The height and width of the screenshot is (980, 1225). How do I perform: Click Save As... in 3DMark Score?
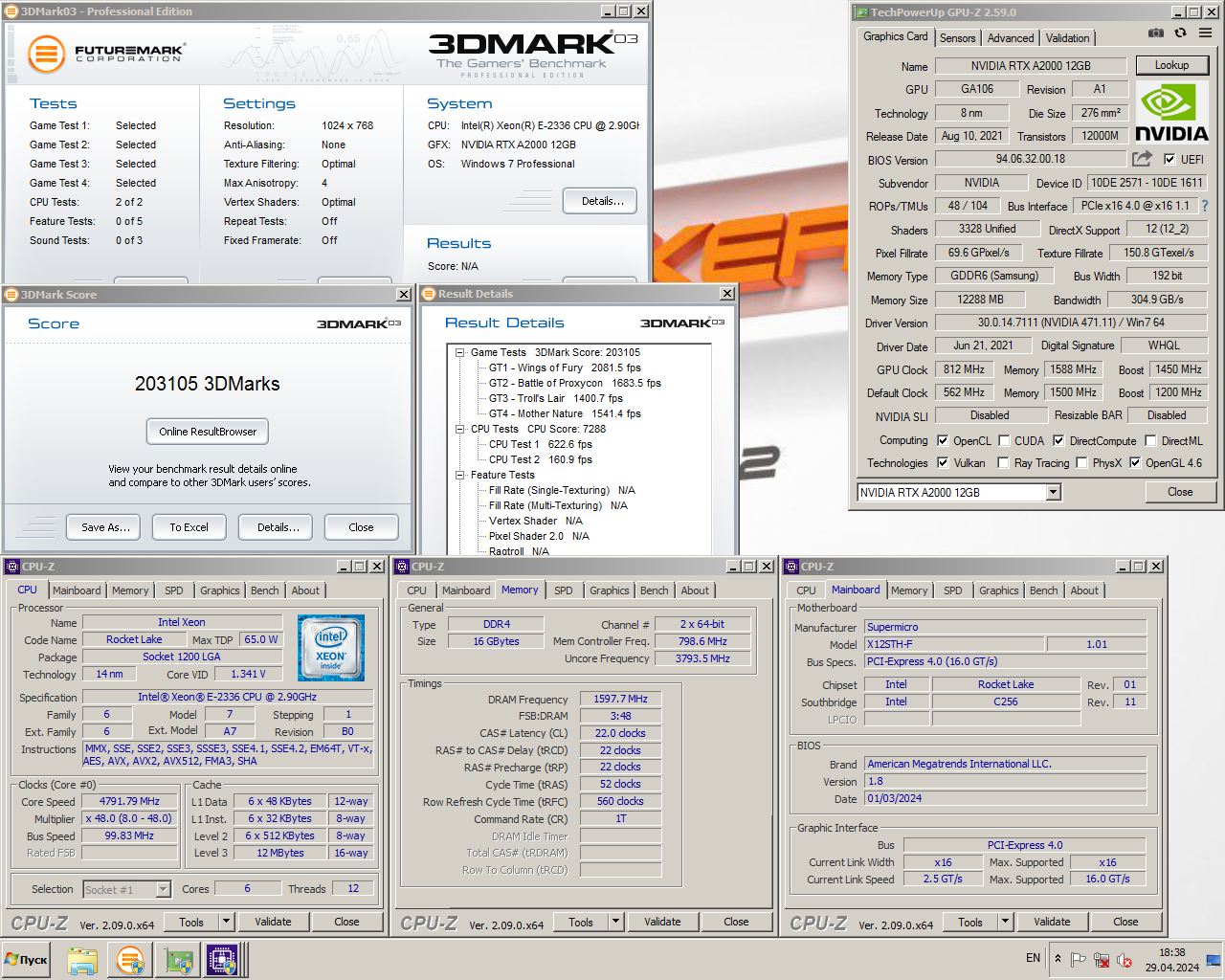[x=105, y=527]
